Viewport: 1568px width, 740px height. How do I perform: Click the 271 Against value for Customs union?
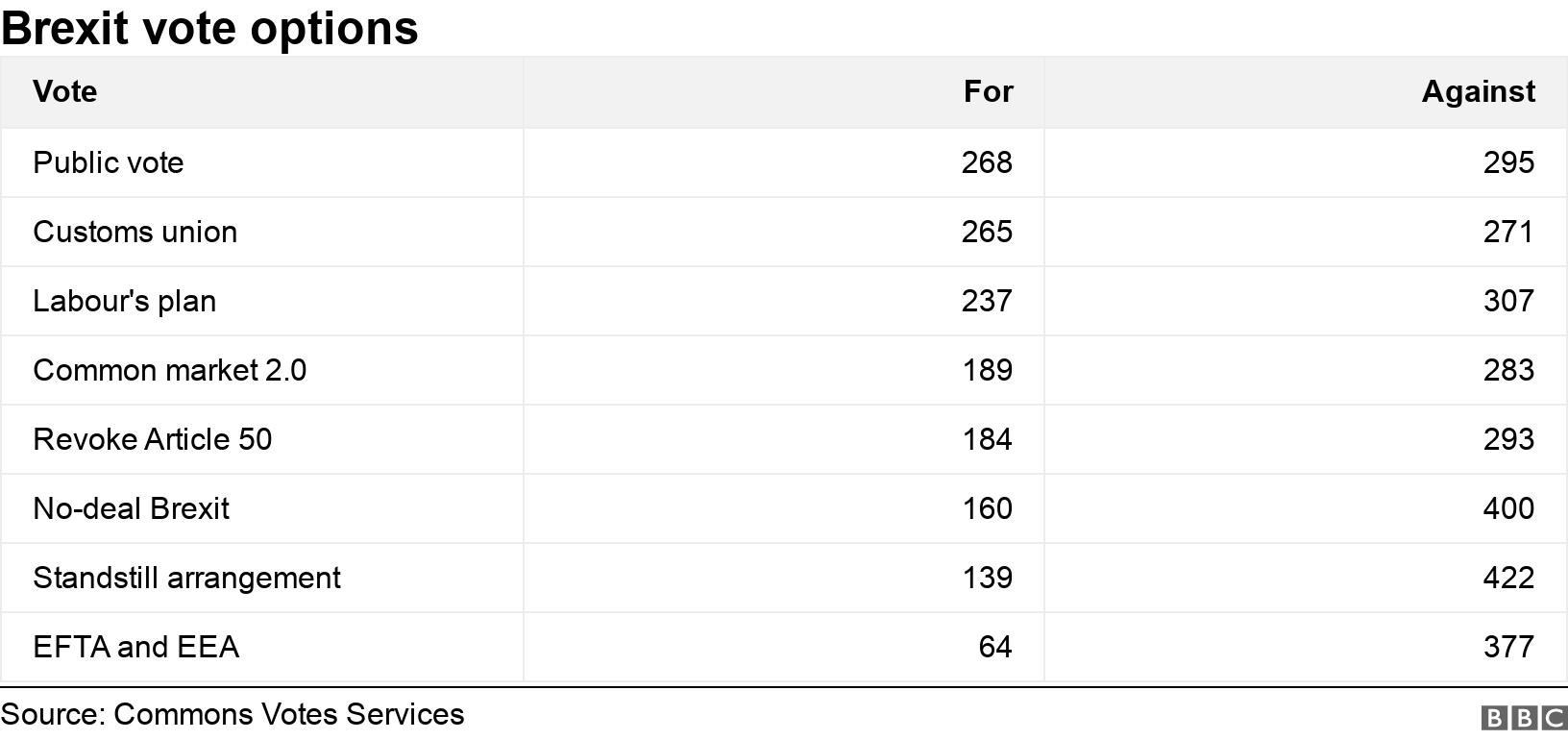pos(1508,232)
